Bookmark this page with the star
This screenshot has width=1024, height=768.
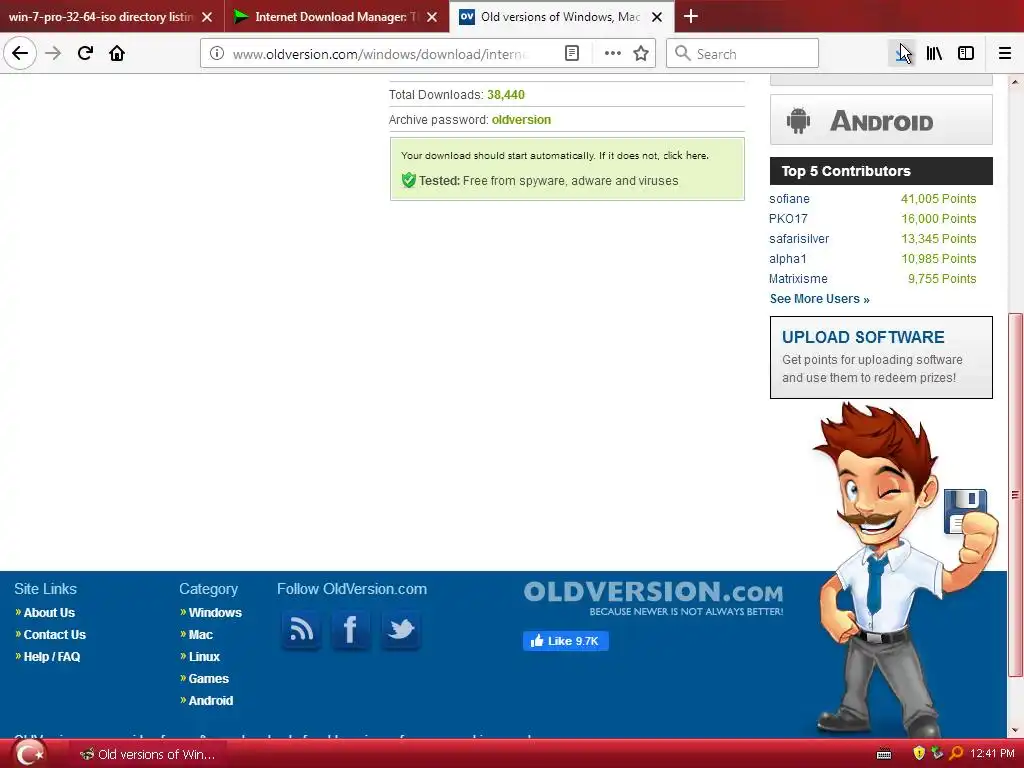[641, 54]
